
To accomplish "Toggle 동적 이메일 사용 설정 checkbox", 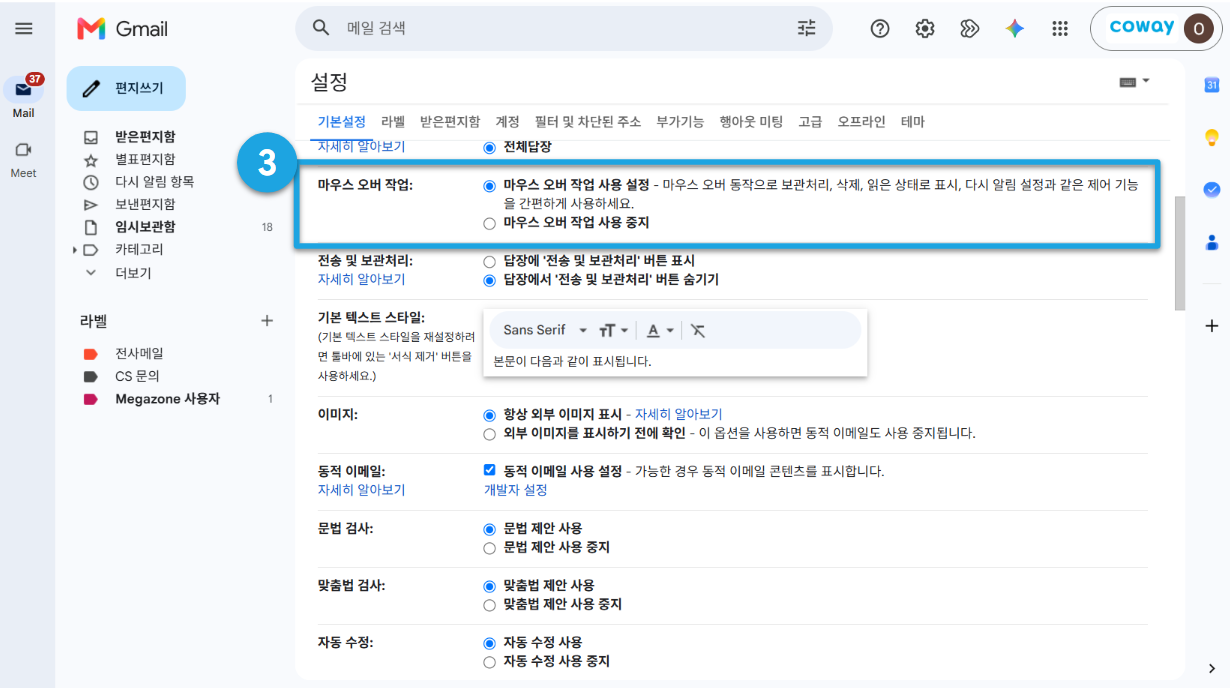I will [489, 470].
